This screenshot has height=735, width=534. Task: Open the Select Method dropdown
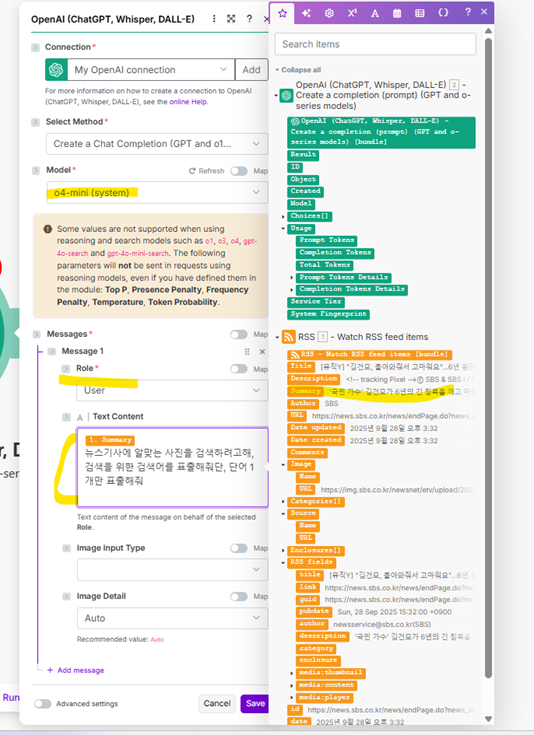coord(157,144)
